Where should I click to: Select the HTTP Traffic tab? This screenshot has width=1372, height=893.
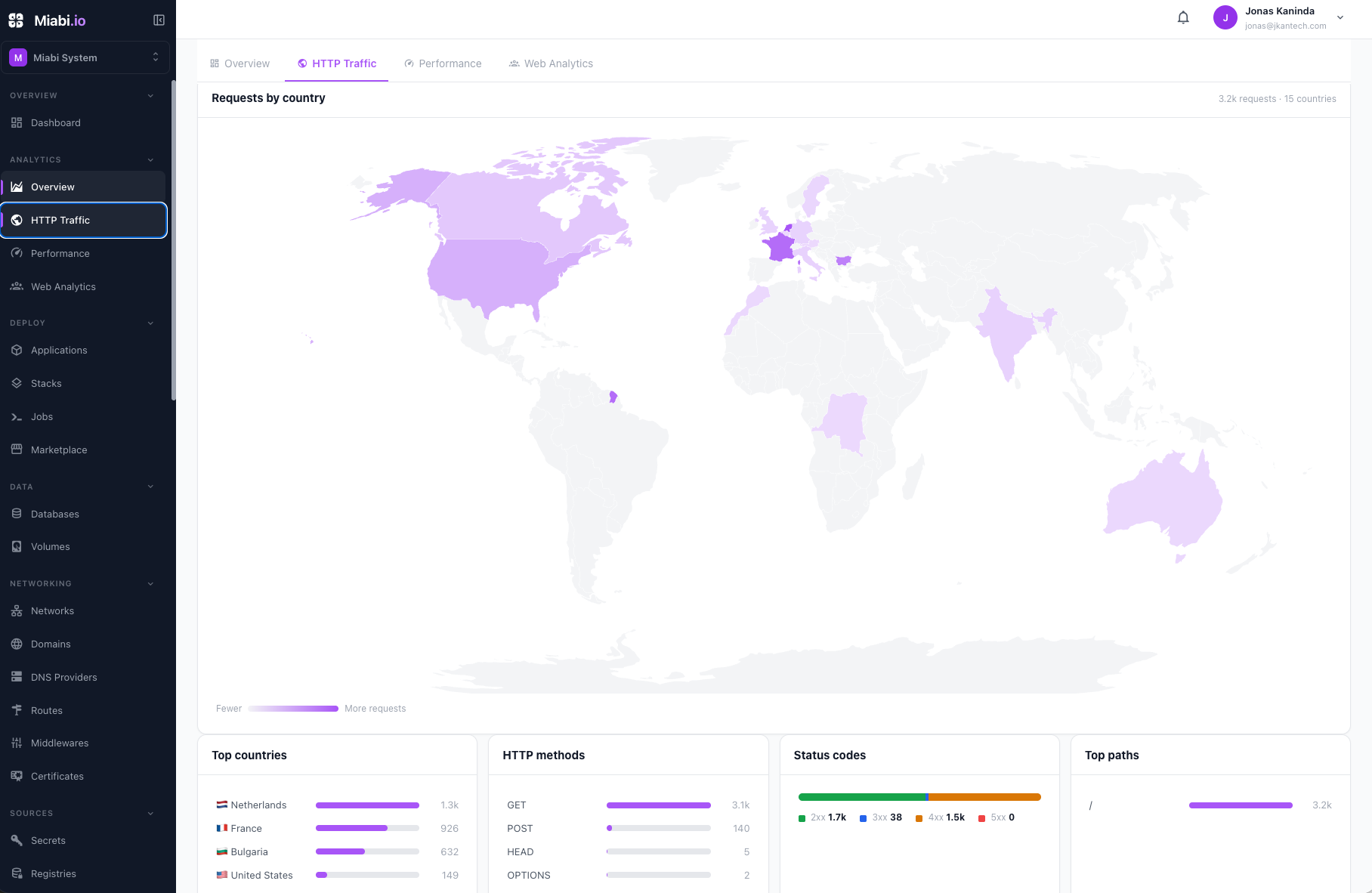(336, 63)
